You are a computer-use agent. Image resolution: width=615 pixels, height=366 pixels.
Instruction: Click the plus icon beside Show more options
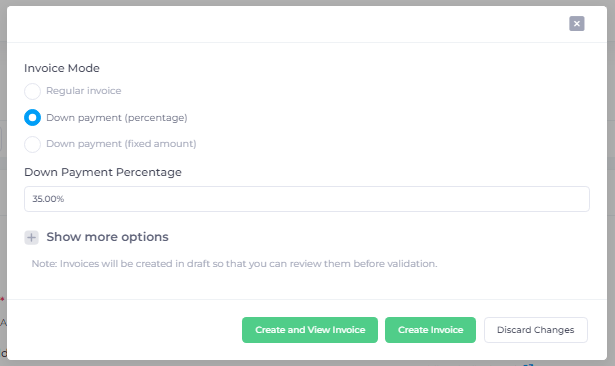pos(31,237)
